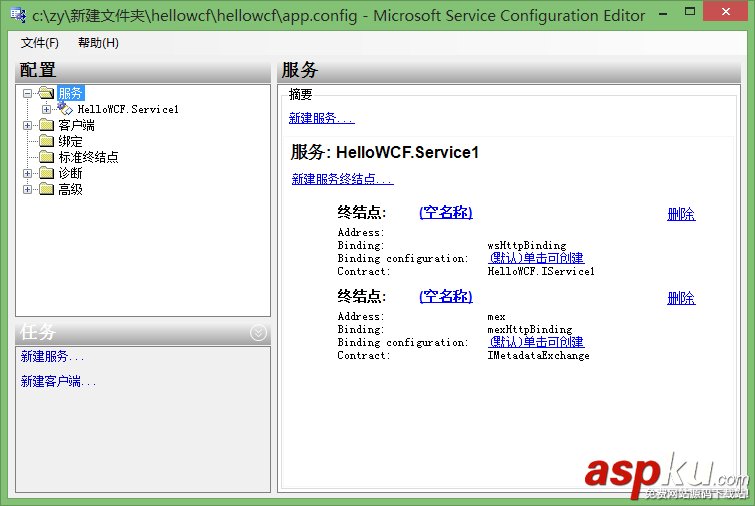This screenshot has width=755, height=506.
Task: Click 新建客户端... in the 任务 panel
Action: 58,382
